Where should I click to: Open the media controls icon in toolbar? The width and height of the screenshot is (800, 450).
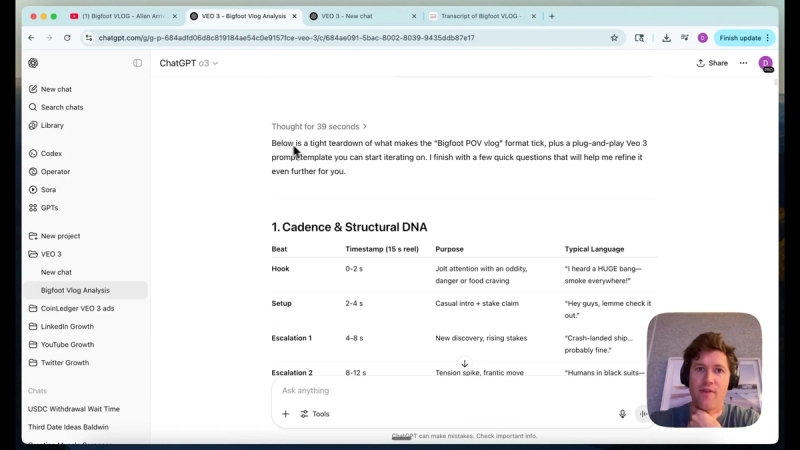[x=685, y=38]
